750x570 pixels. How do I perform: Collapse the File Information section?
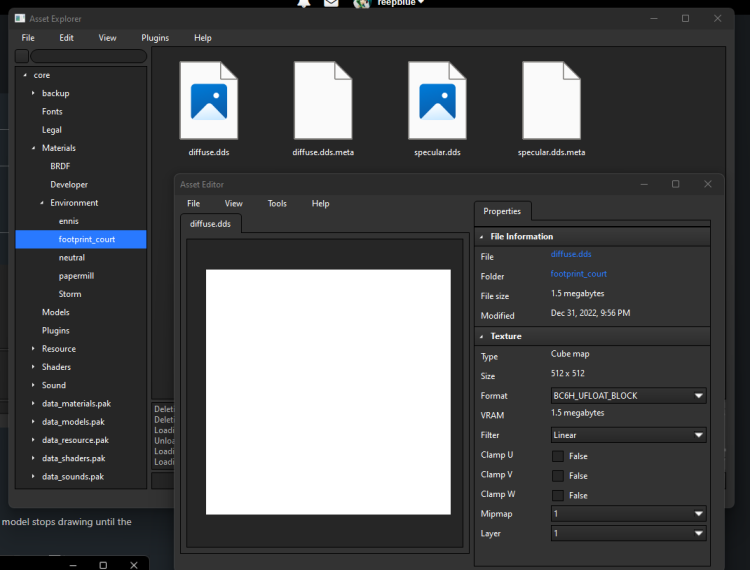[x=482, y=237]
